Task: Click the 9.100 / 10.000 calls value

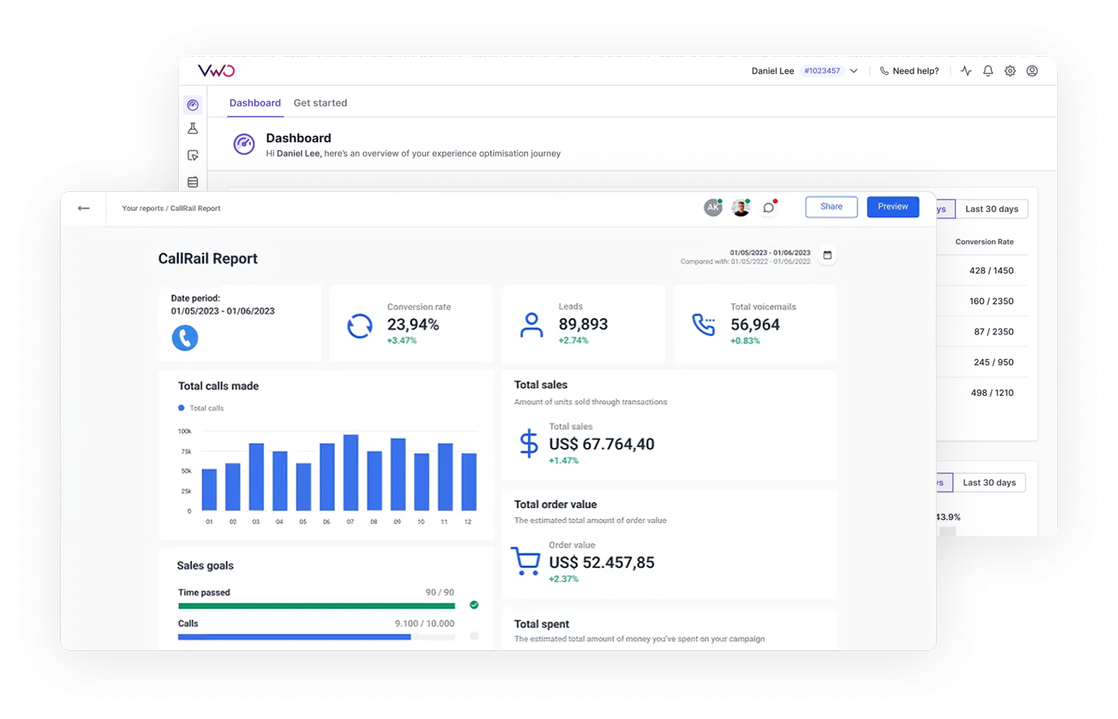Action: (x=424, y=623)
